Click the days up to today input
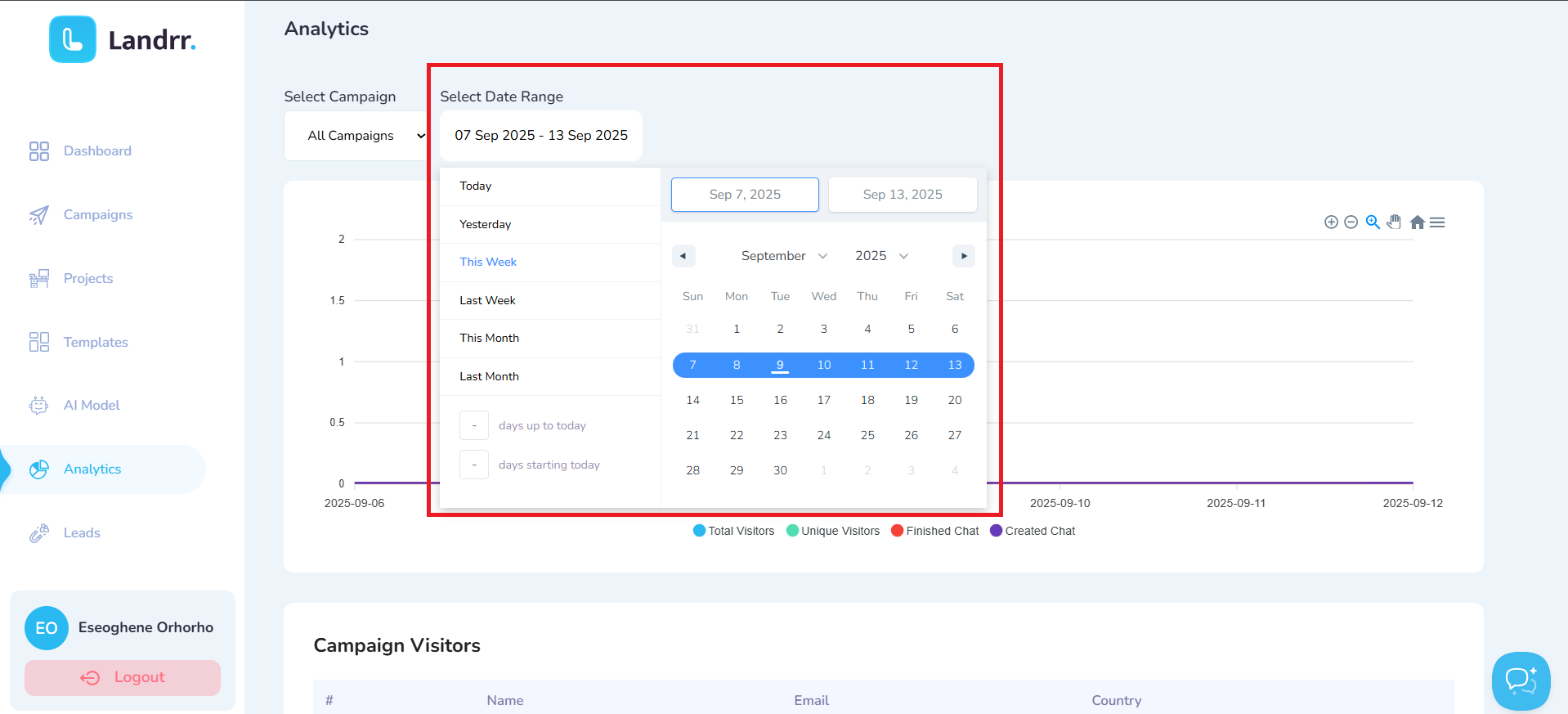 click(474, 425)
